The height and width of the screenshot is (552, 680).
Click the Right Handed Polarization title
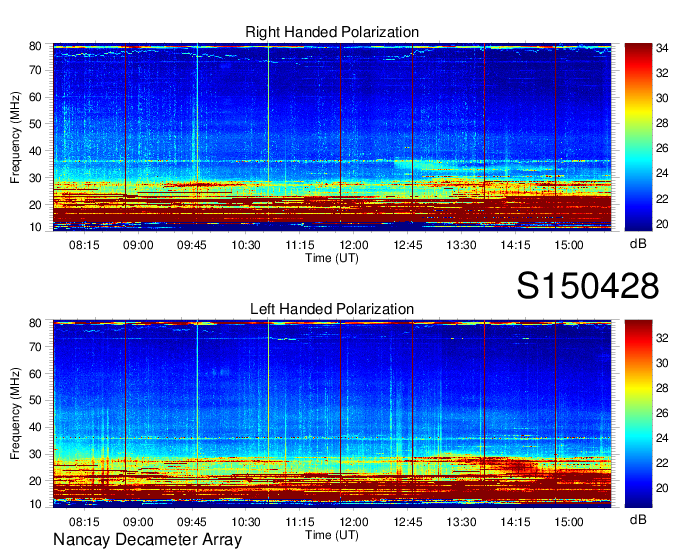point(332,32)
